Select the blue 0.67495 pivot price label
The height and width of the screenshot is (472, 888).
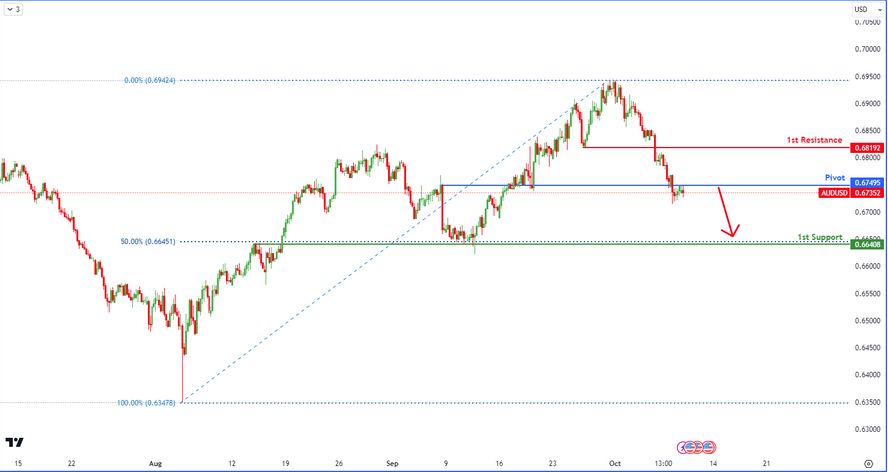pyautogui.click(x=867, y=182)
